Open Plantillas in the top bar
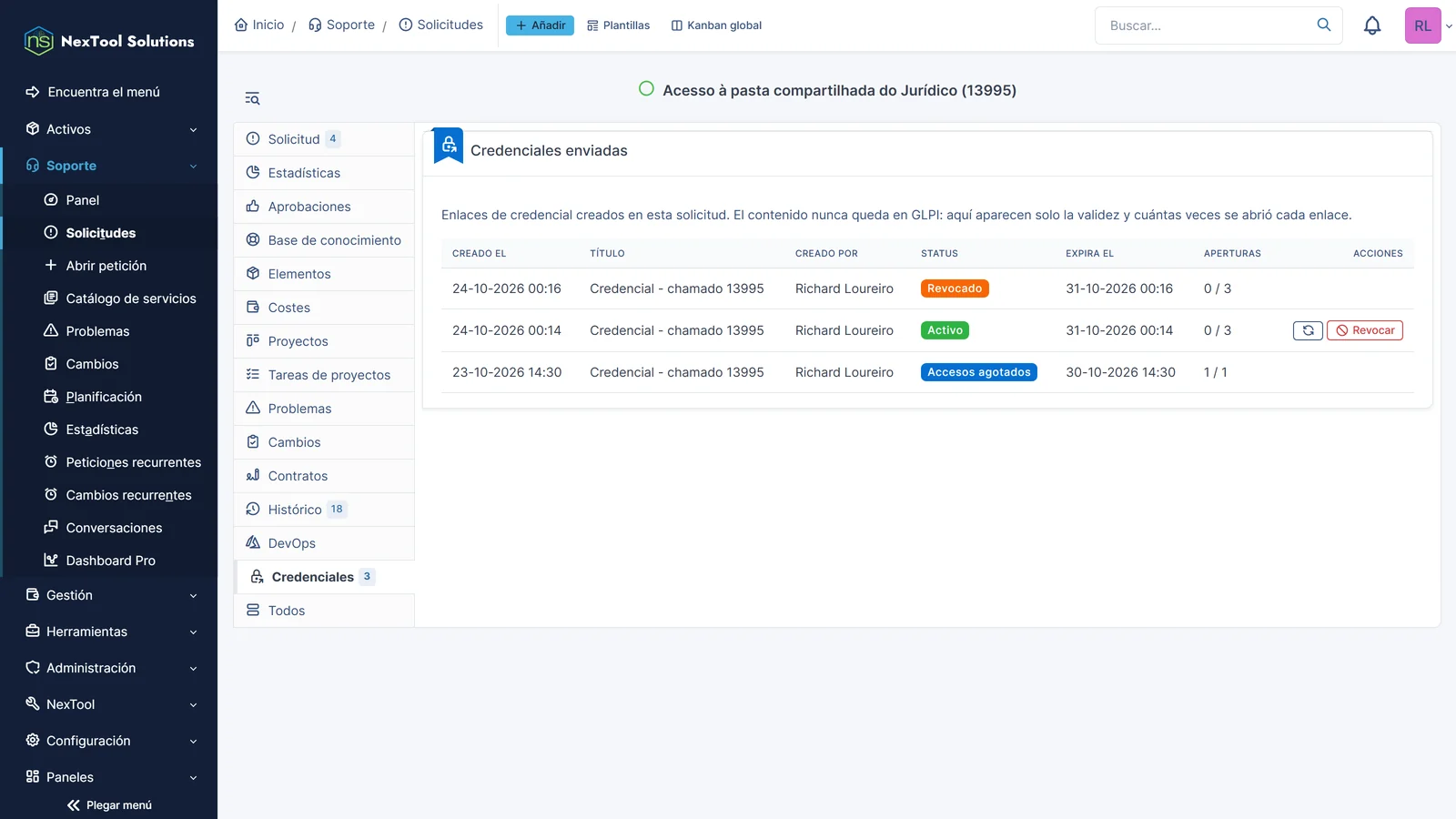The image size is (1456, 819). [x=619, y=25]
